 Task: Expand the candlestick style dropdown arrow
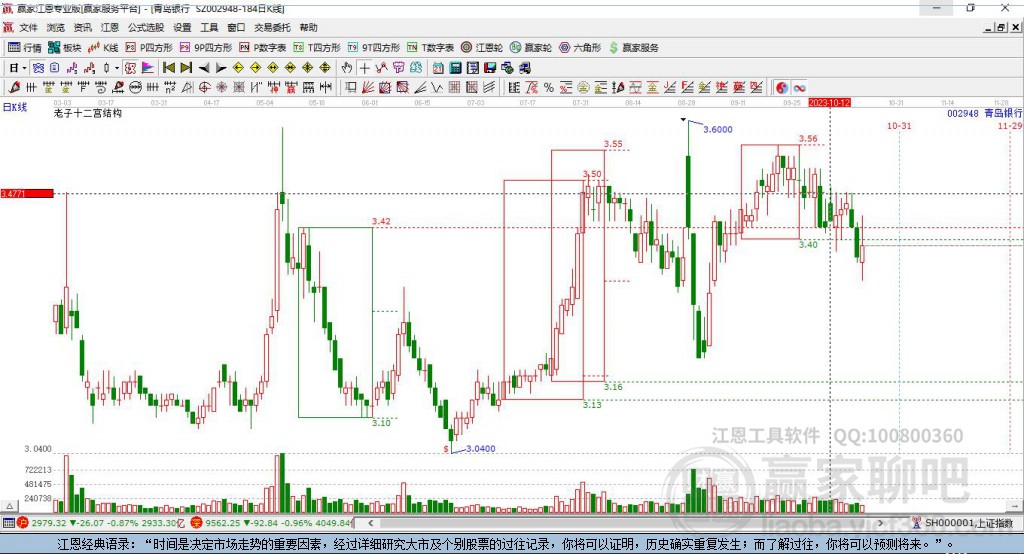117,68
